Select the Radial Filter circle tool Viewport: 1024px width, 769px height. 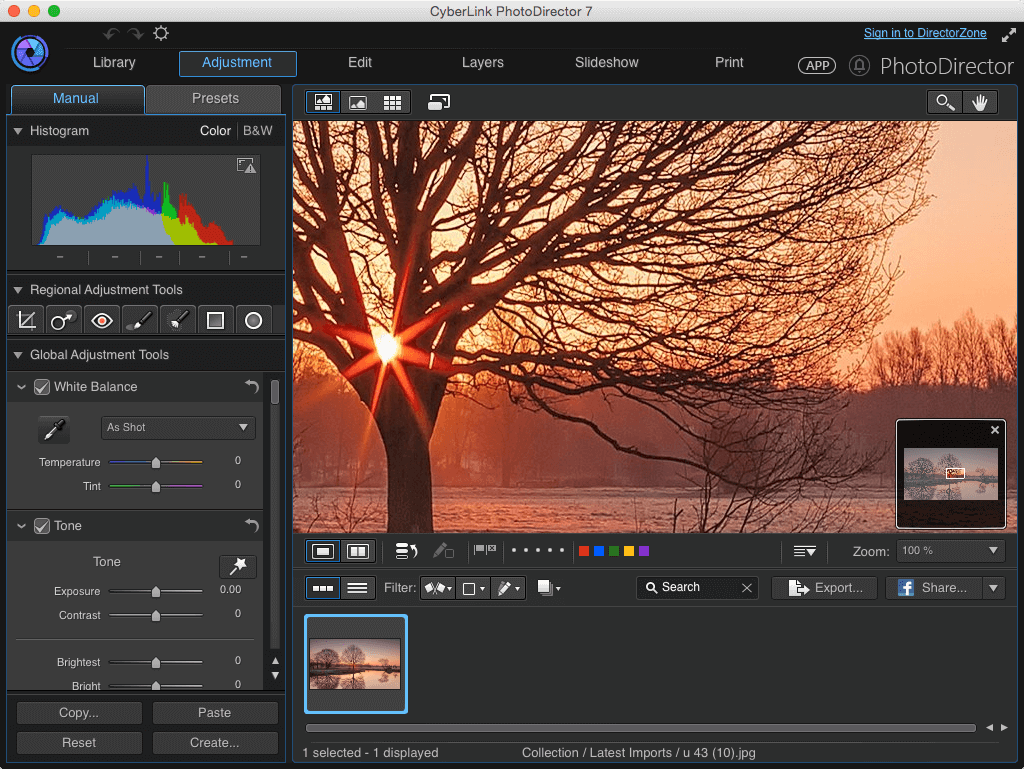coord(253,321)
